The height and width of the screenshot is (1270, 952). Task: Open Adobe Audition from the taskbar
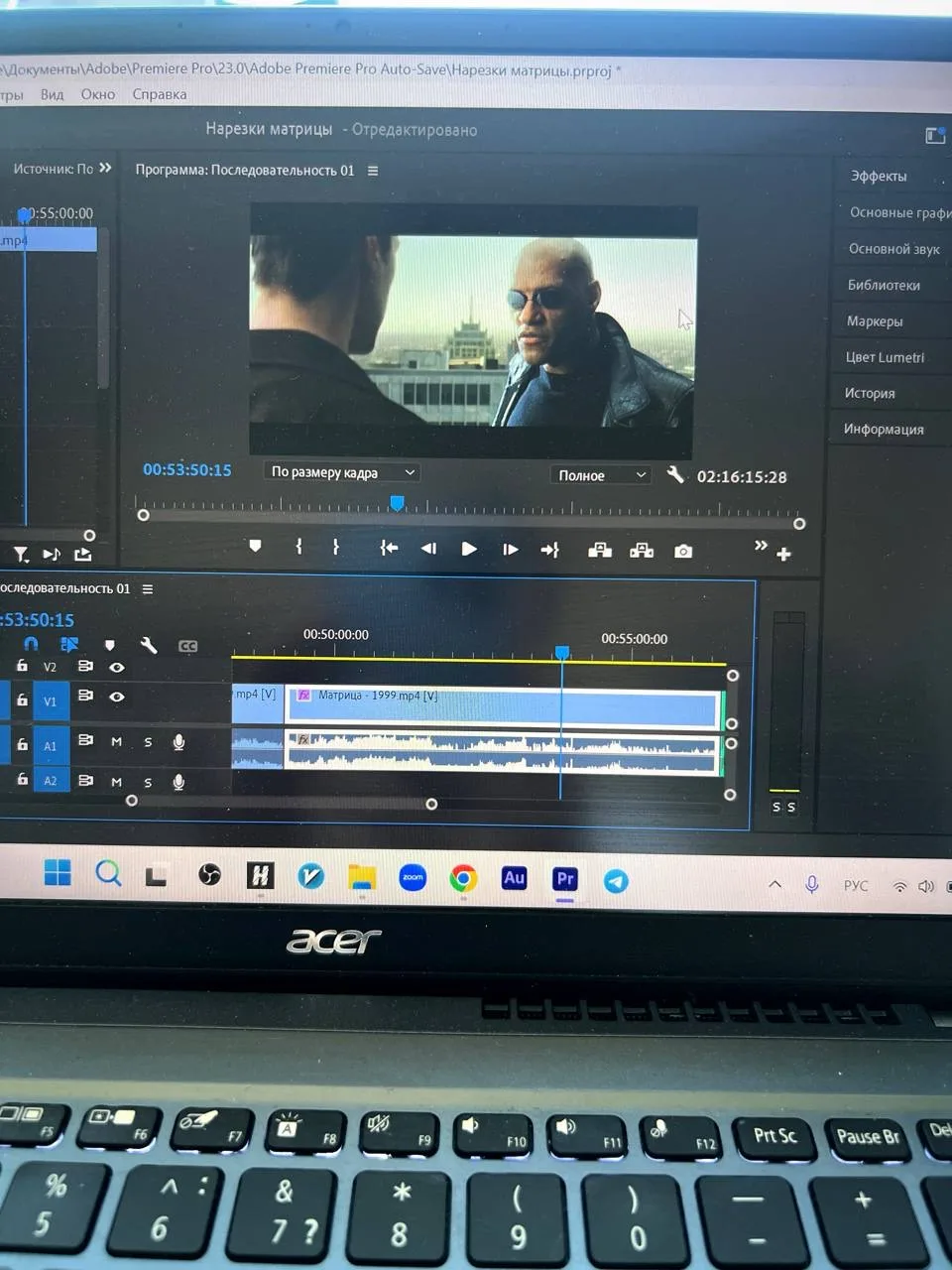[x=514, y=878]
